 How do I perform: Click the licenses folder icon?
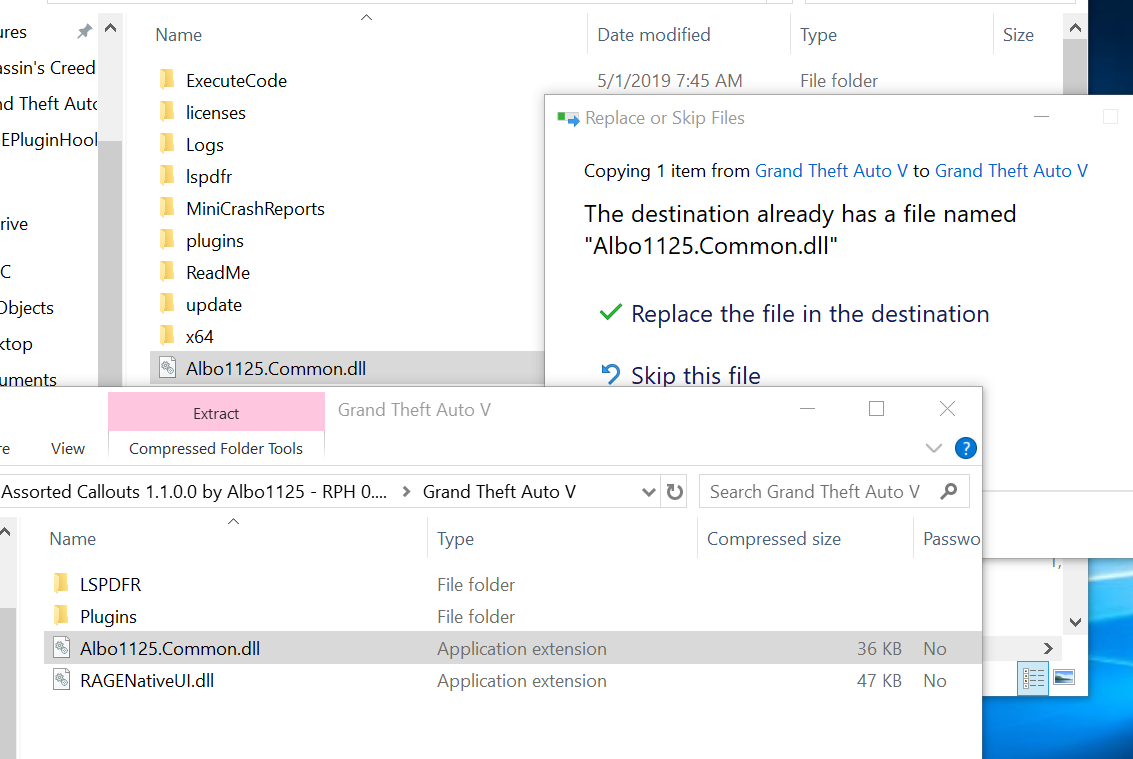167,111
